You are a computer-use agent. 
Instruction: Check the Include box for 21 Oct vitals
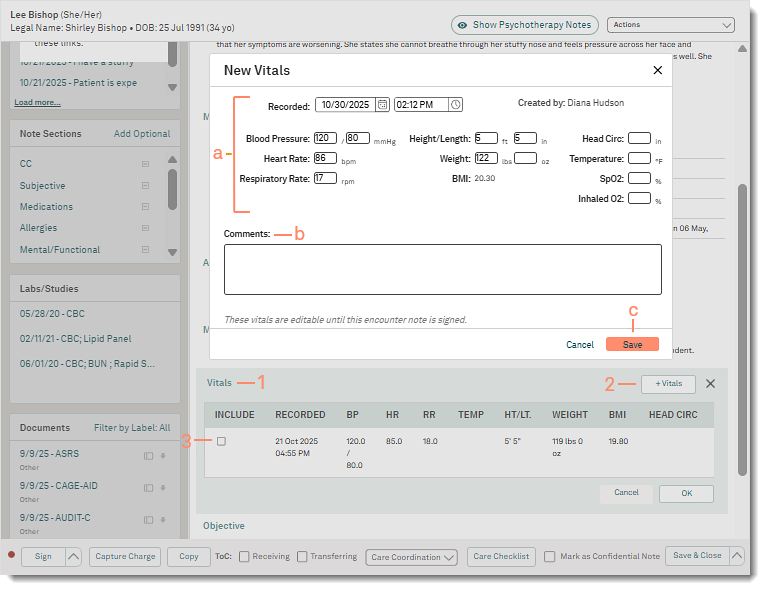pos(221,441)
